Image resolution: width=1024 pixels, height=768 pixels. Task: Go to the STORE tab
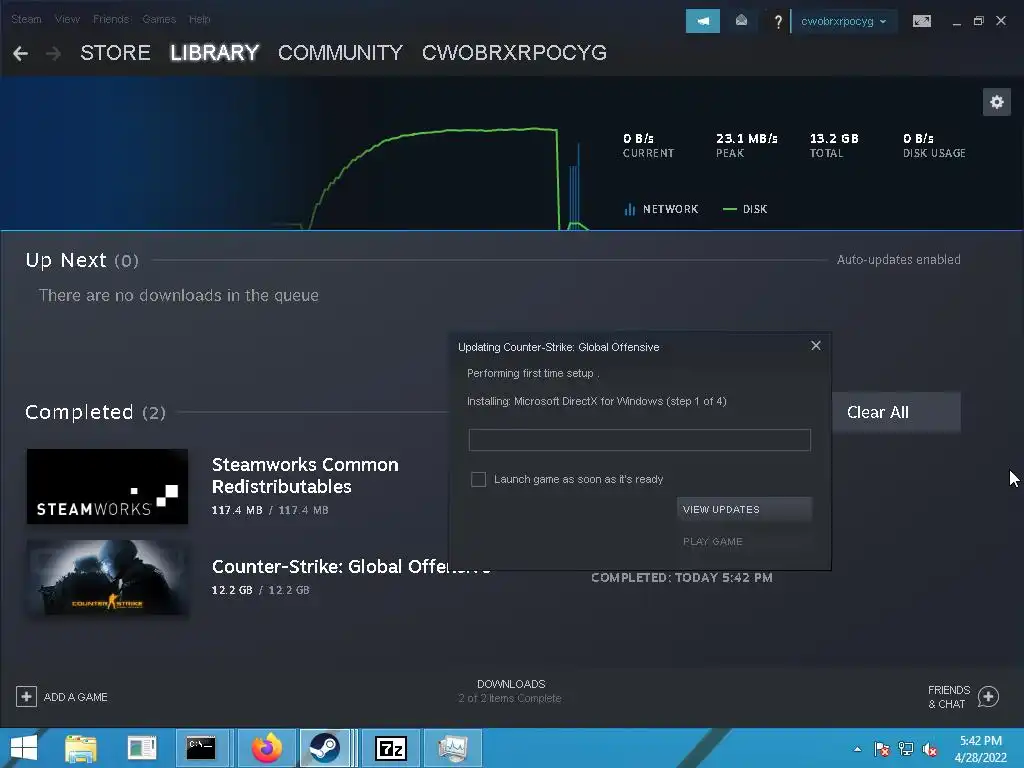click(x=116, y=53)
